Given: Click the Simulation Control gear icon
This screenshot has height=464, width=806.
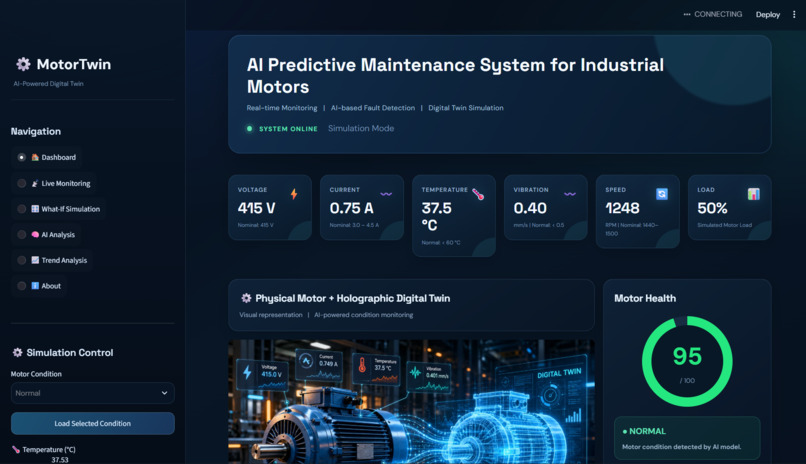Looking at the screenshot, I should [x=17, y=352].
